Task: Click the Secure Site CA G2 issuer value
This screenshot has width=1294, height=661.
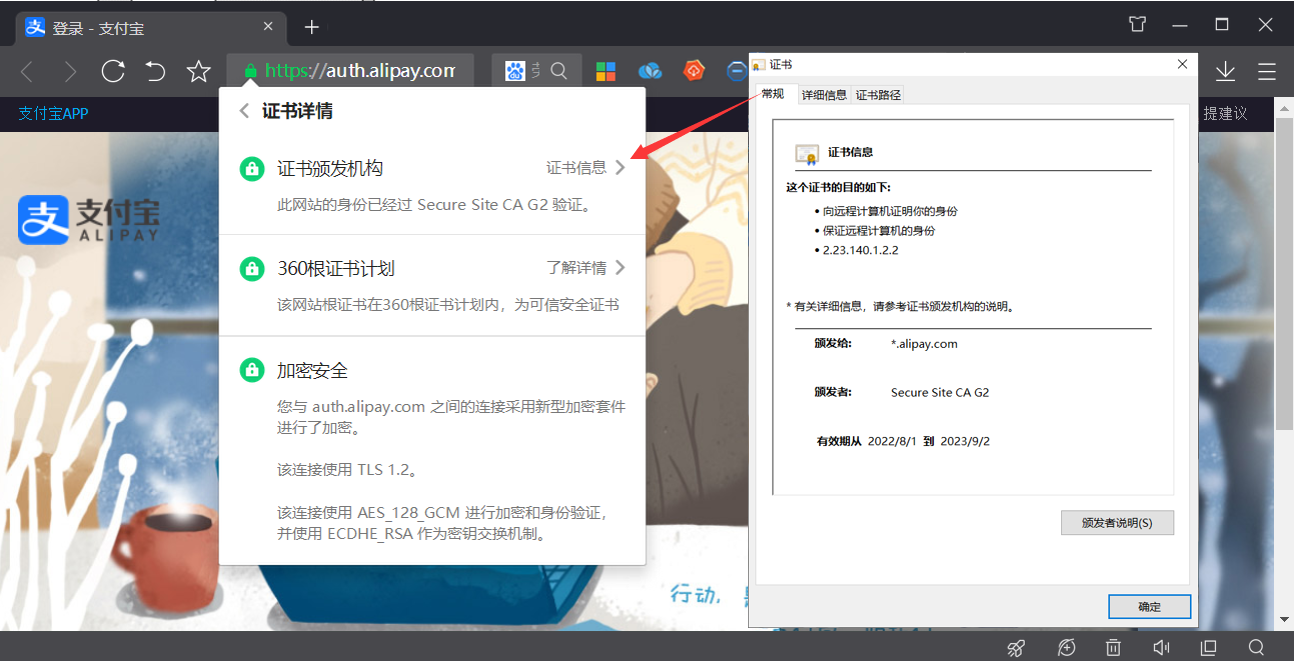Action: pyautogui.click(x=940, y=392)
